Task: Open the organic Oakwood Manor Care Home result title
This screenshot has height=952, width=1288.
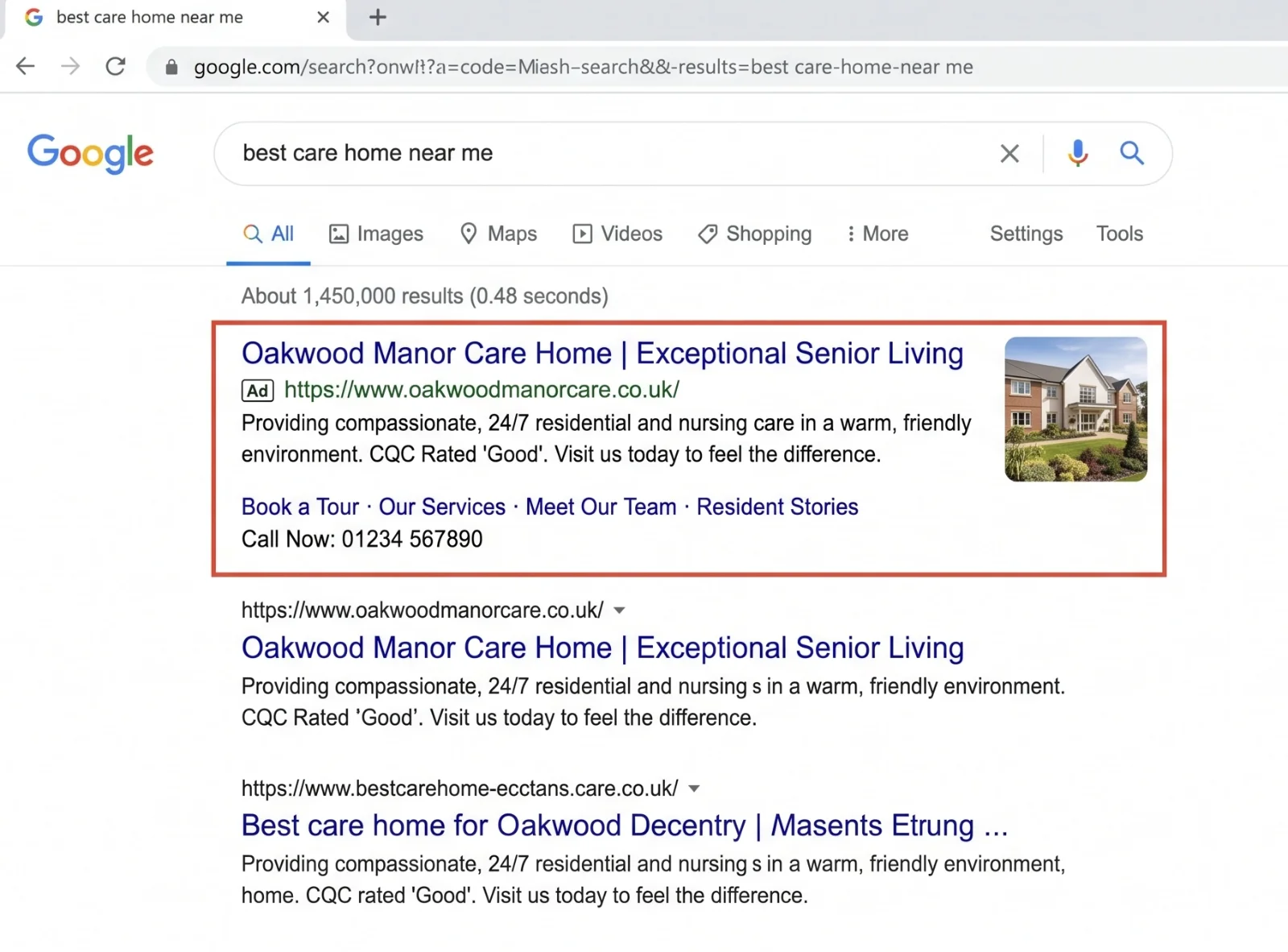Action: [602, 648]
